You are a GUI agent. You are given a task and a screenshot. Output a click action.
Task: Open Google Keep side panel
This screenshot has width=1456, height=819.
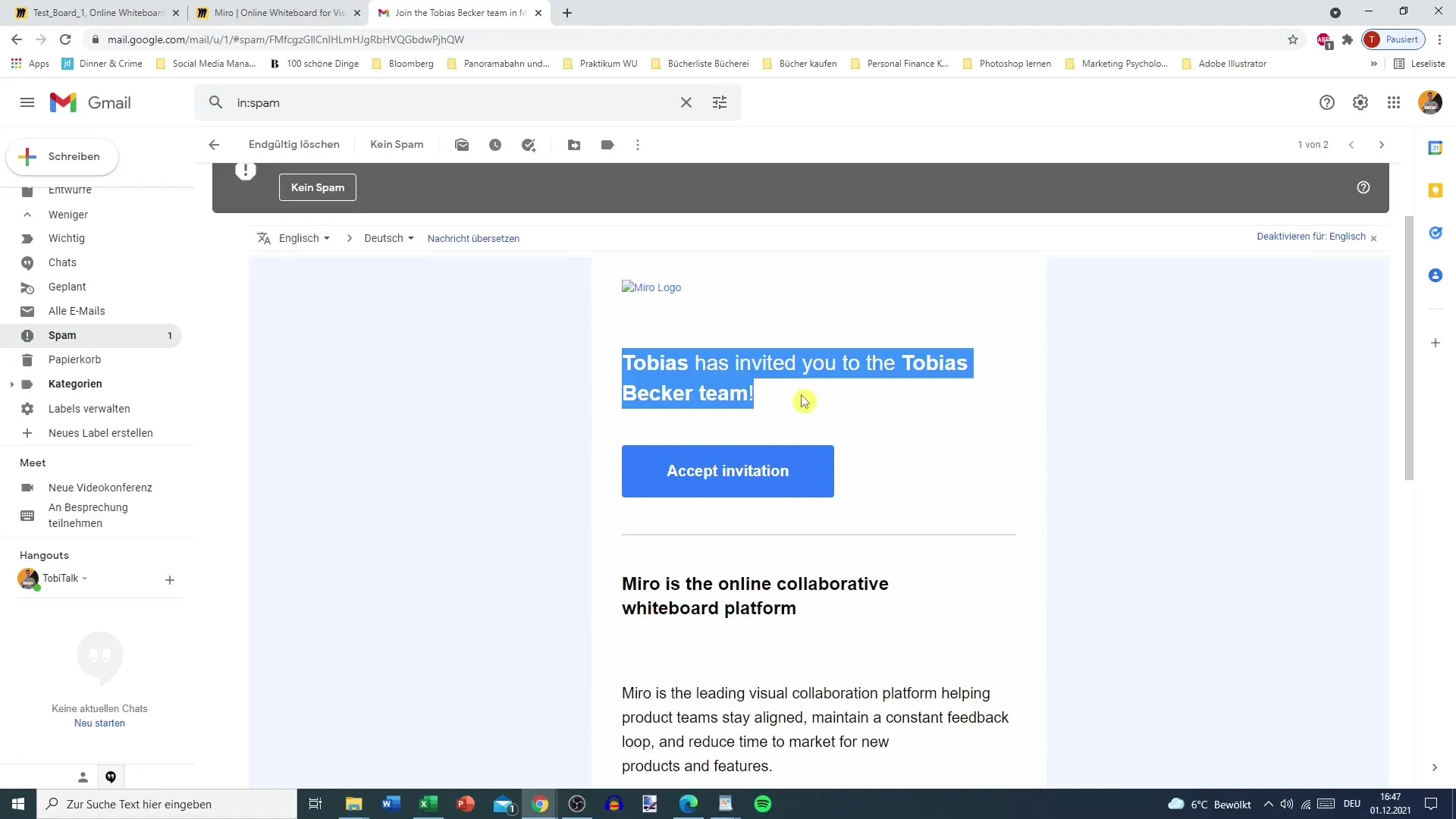[1435, 190]
